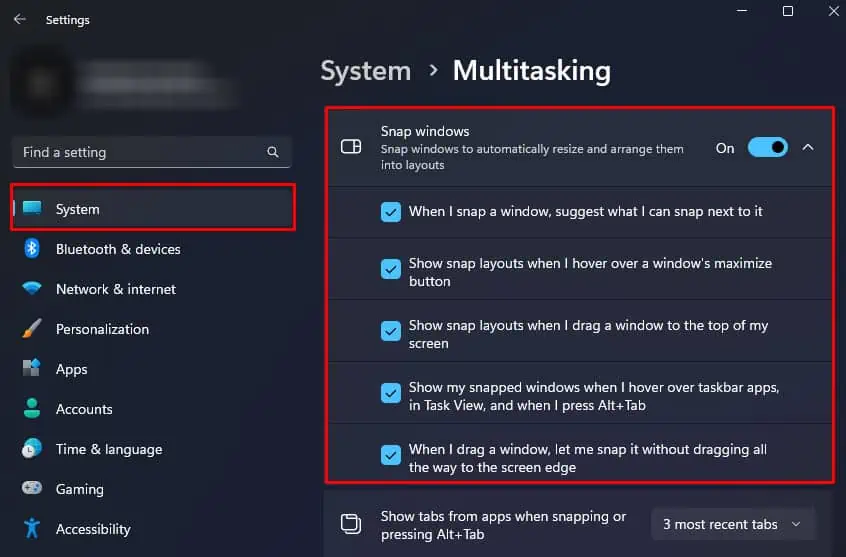Image resolution: width=846 pixels, height=557 pixels.
Task: Open Bluetooth & devices settings
Action: tap(118, 249)
